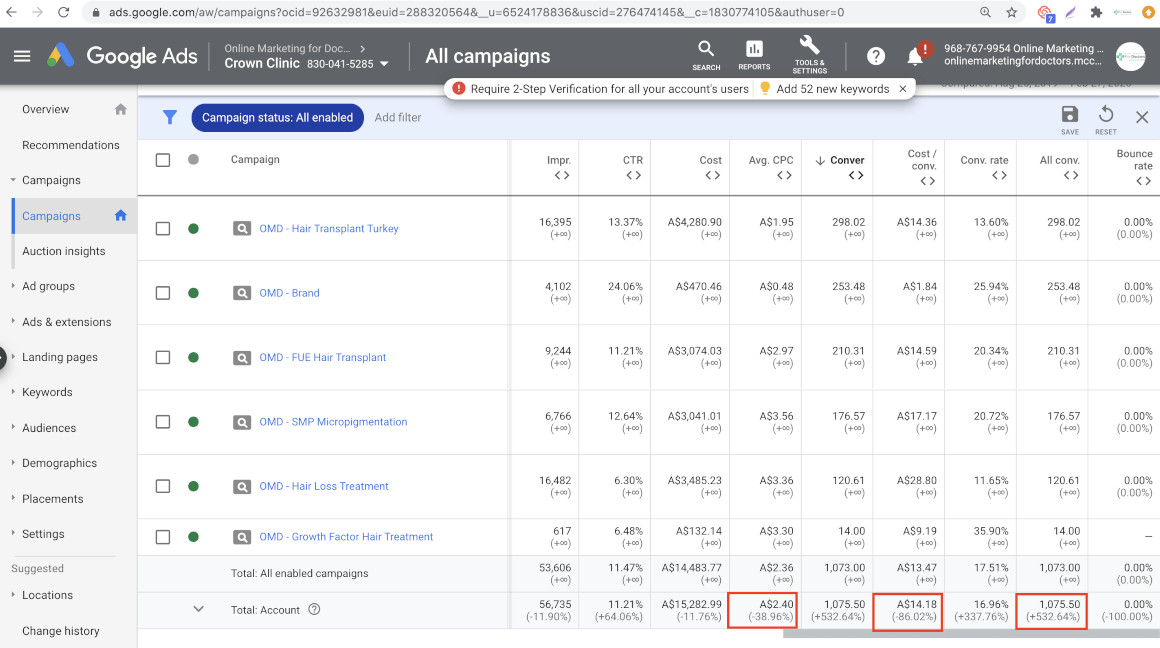Open Recommendations in sidebar
Screen dimensions: 1160x648
[x=70, y=145]
